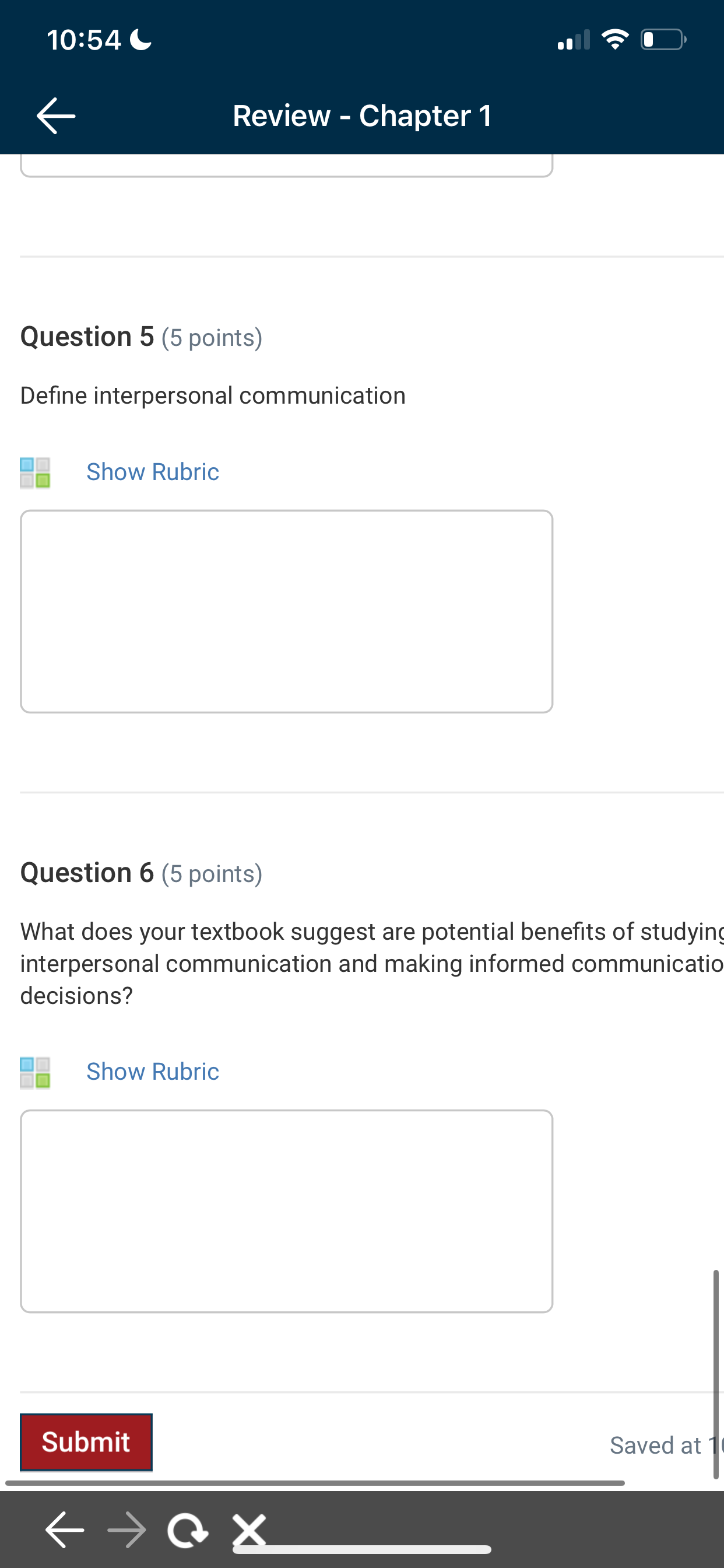
Task: Click the Question 5 rubric grid icon
Action: click(36, 473)
